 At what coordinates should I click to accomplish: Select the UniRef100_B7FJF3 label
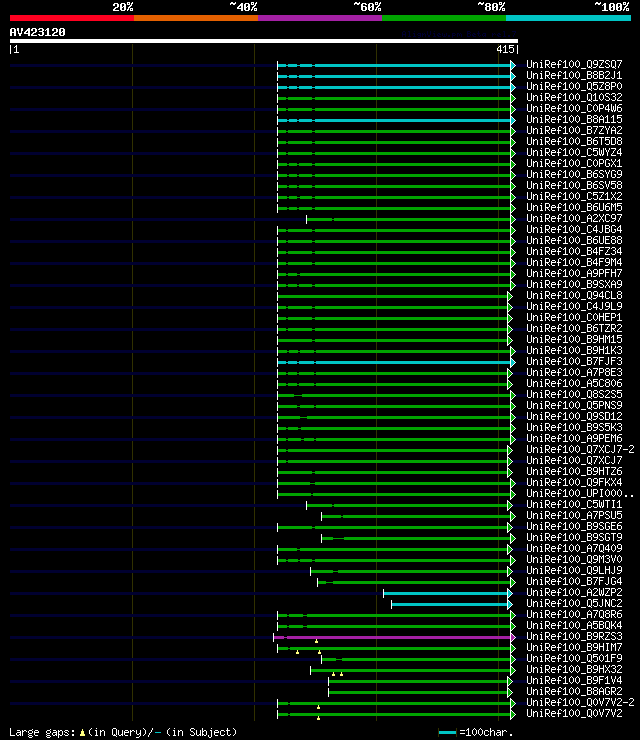click(574, 362)
